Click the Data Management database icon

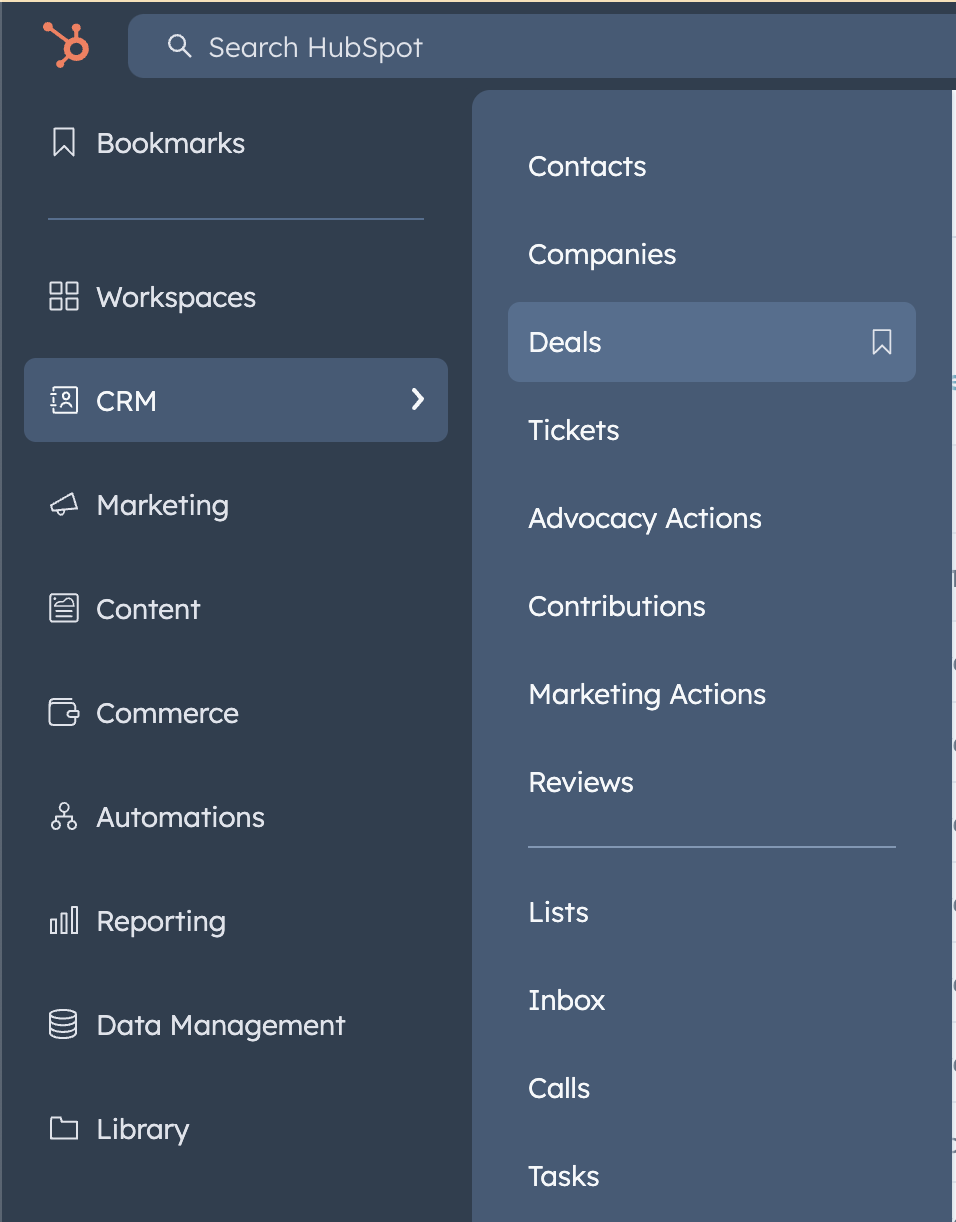pos(64,1025)
